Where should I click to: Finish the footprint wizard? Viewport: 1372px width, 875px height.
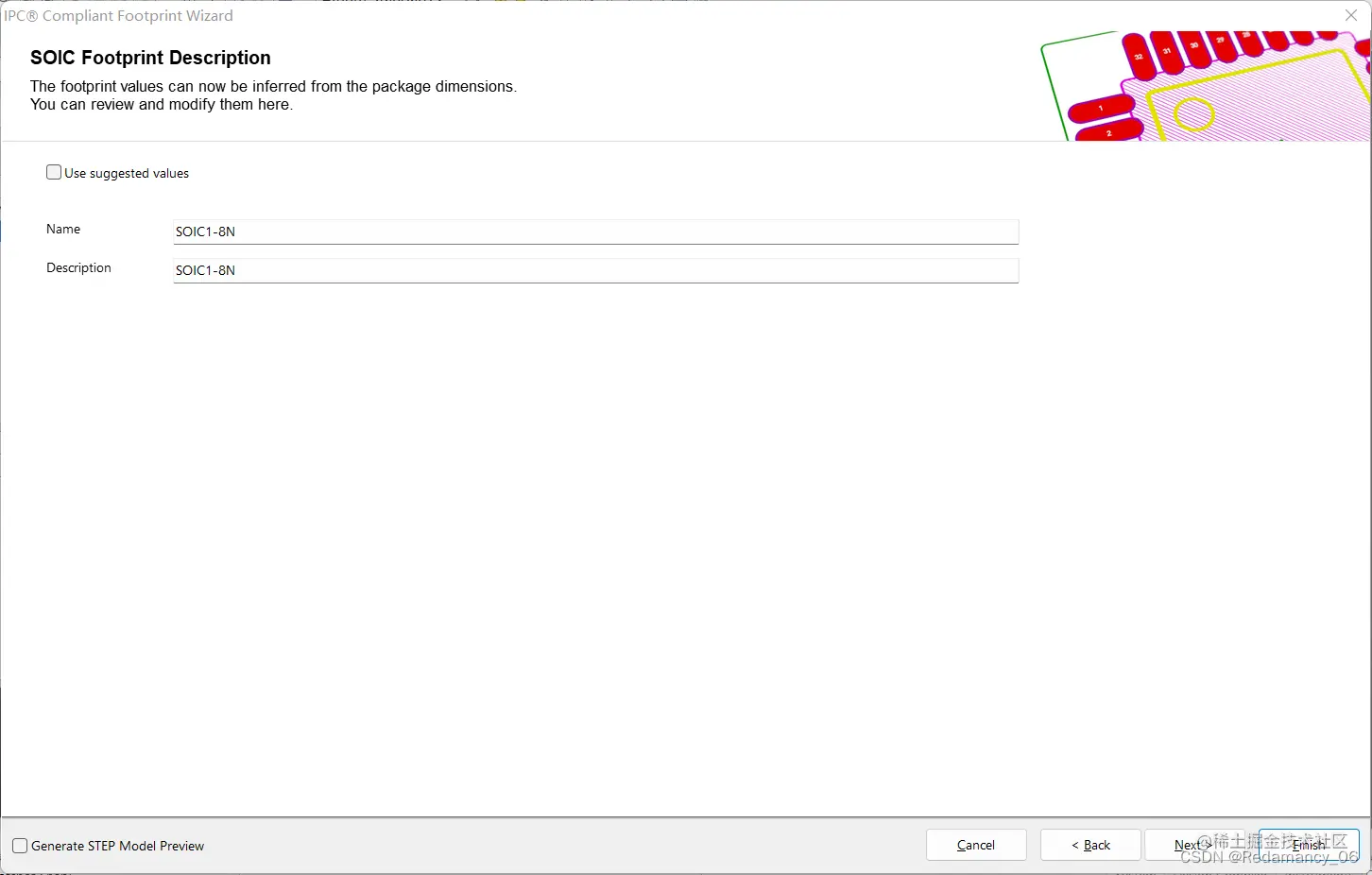[1309, 845]
